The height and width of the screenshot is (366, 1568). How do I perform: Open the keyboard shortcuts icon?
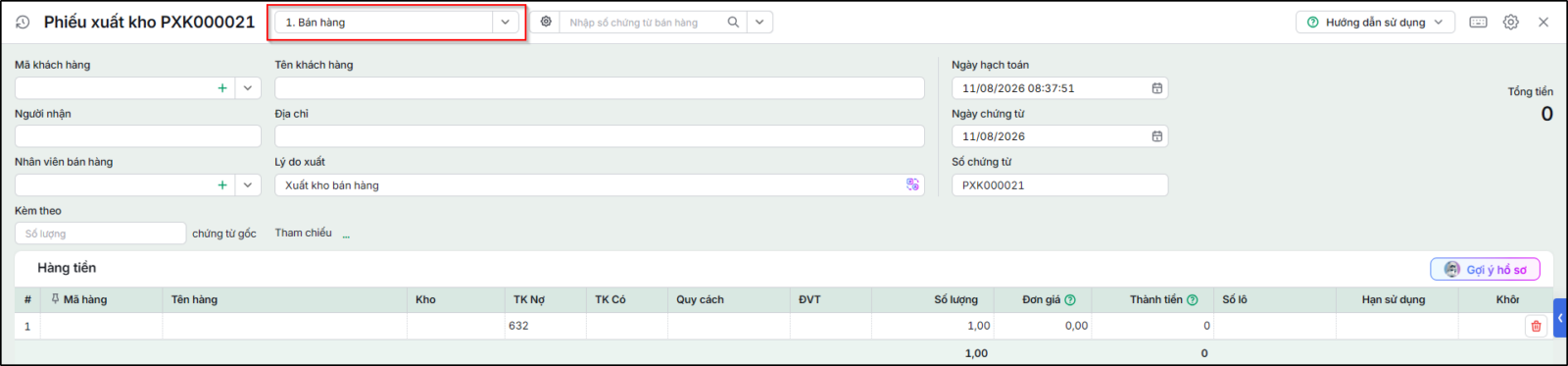click(x=1479, y=22)
